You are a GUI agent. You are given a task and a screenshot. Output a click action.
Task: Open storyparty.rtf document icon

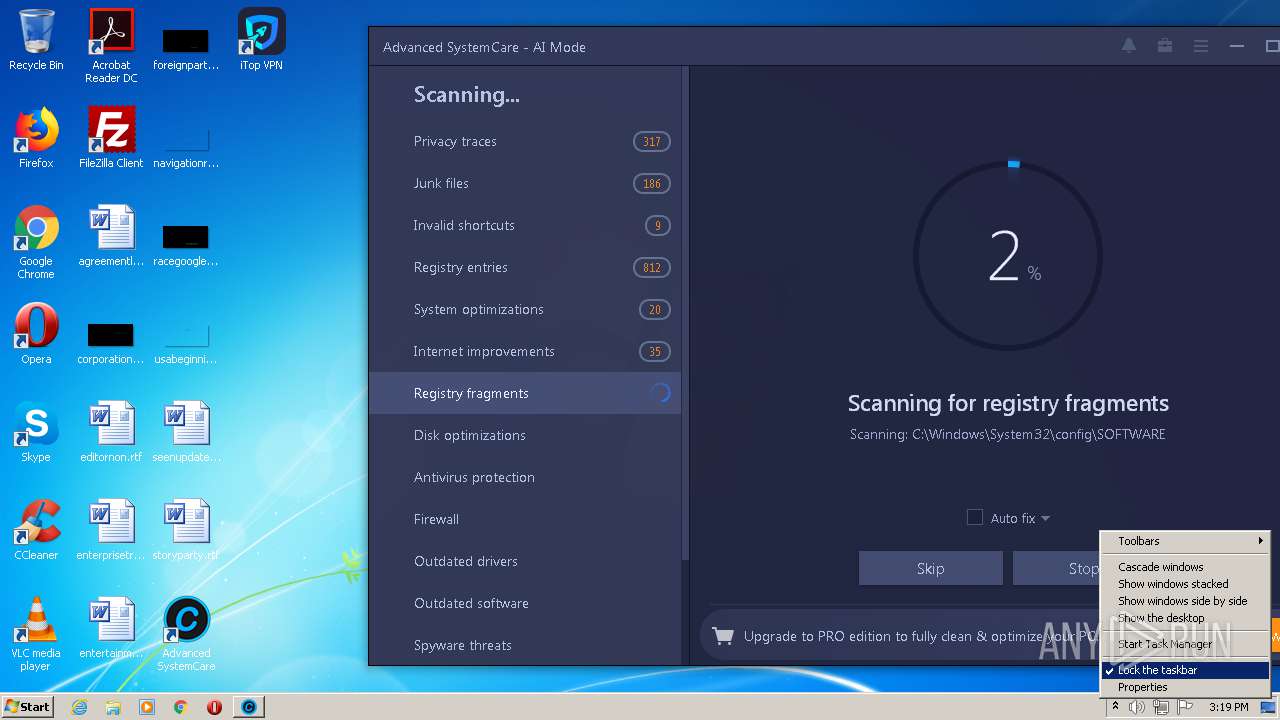coord(186,530)
